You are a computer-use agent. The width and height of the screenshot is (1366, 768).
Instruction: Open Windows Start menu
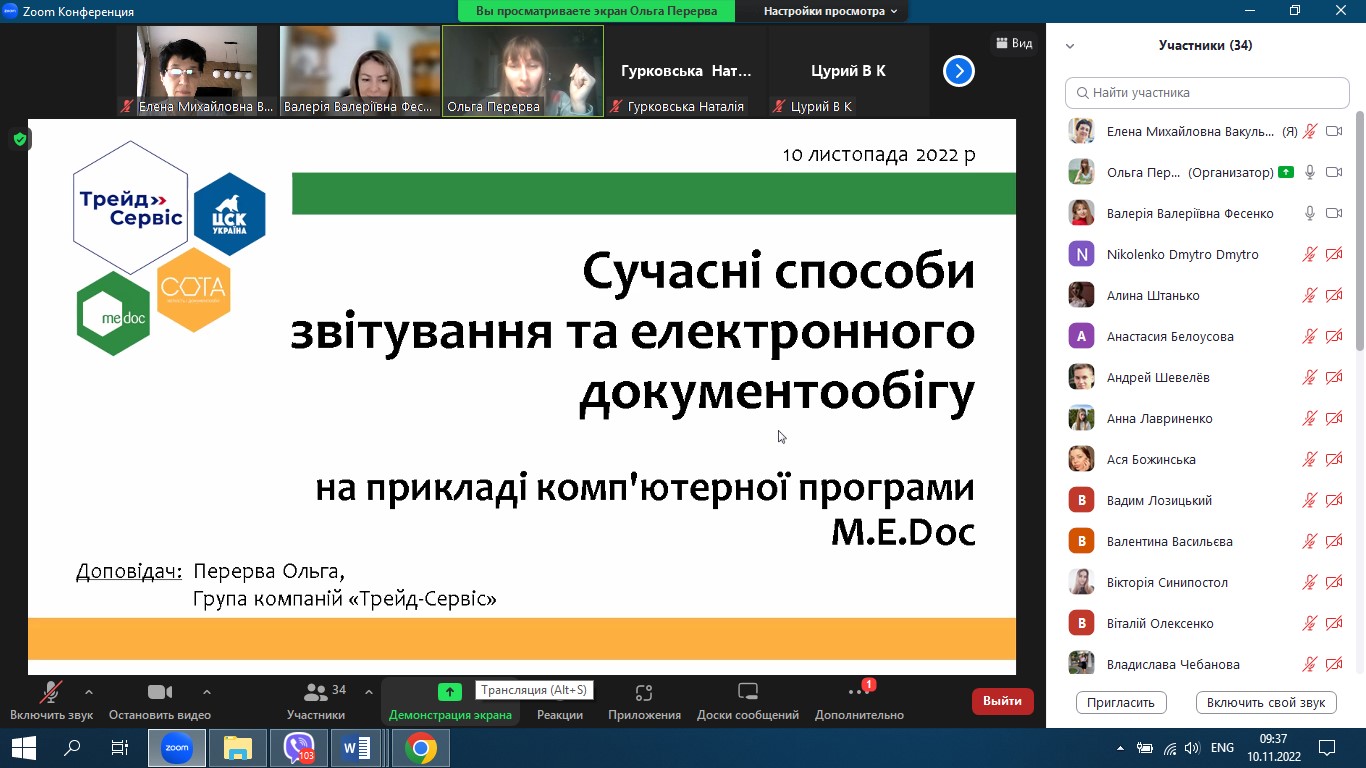tap(23, 748)
